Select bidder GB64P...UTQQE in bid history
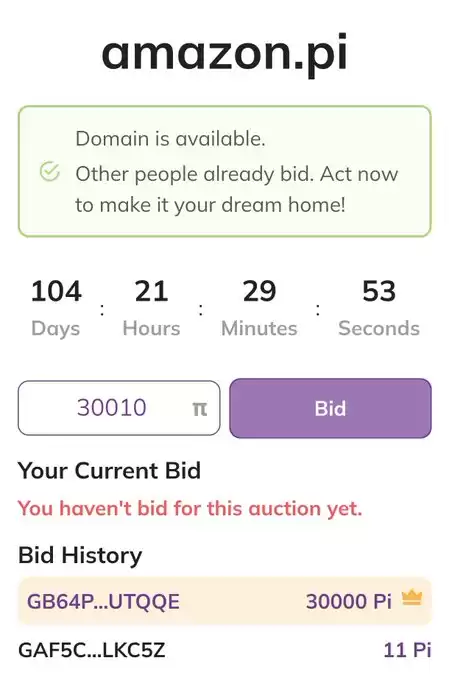This screenshot has height=680, width=449. coord(103,602)
